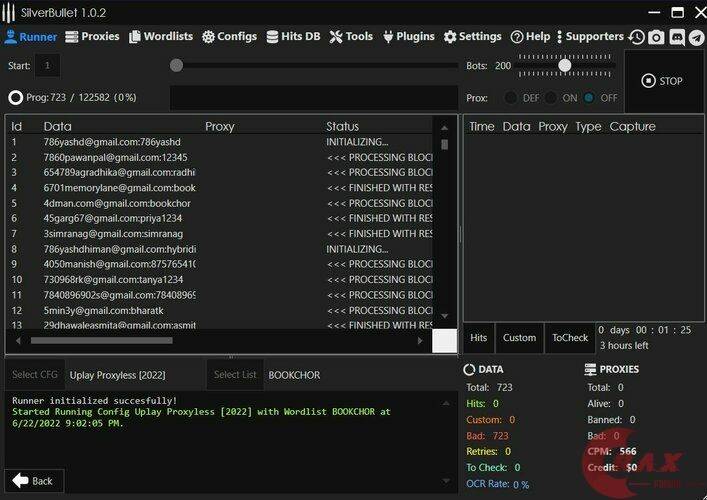The height and width of the screenshot is (500, 707).
Task: Click the Start position slider handle
Action: (x=176, y=65)
